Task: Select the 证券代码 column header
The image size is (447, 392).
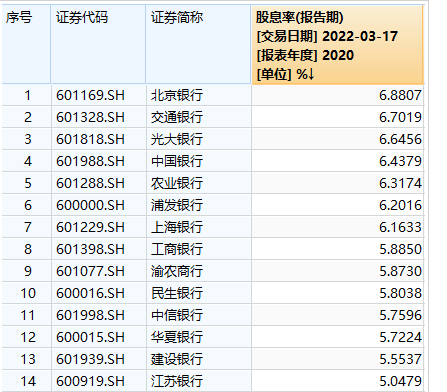Action: pos(98,44)
